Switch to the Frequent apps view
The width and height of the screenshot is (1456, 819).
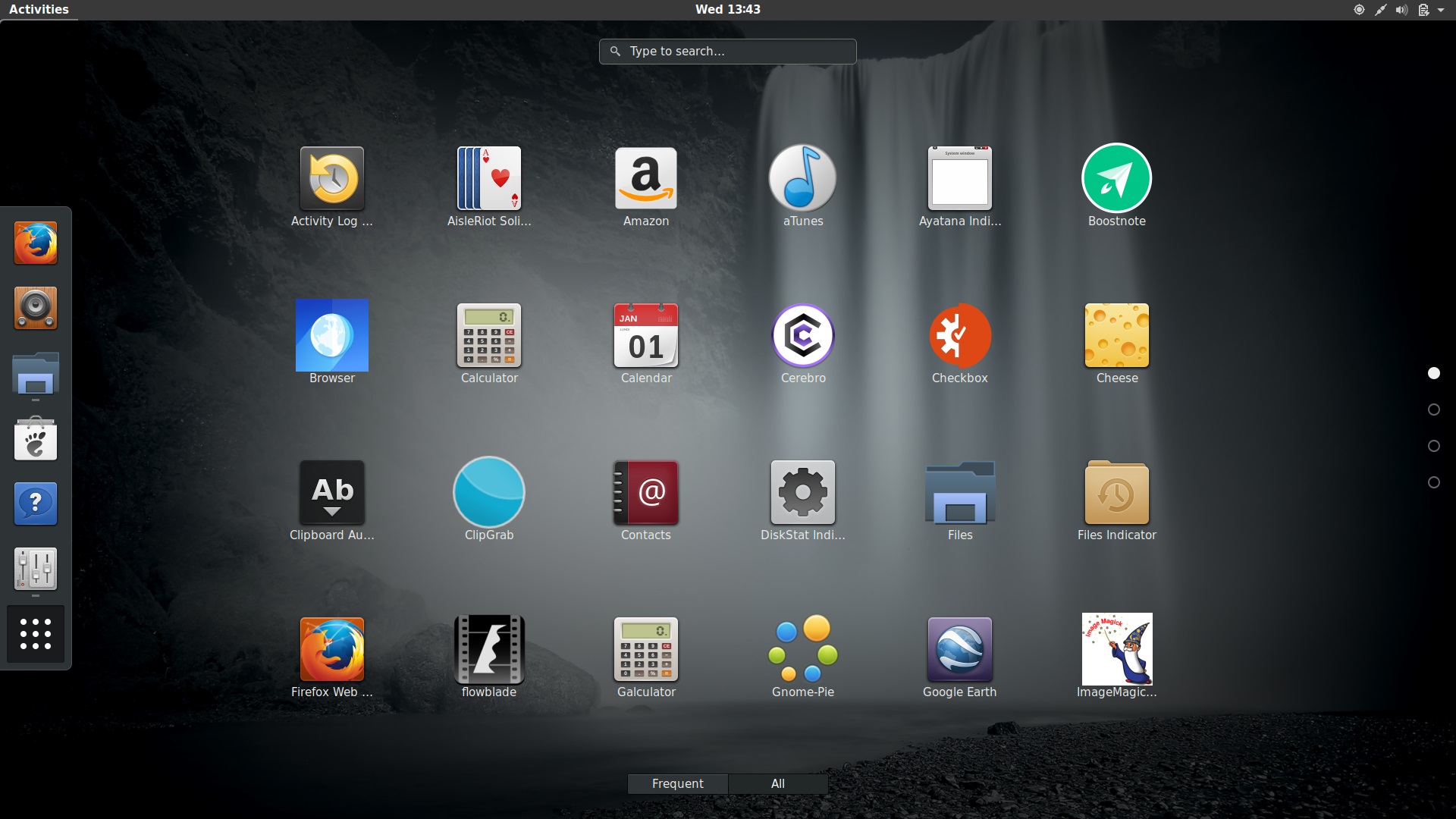coord(677,783)
